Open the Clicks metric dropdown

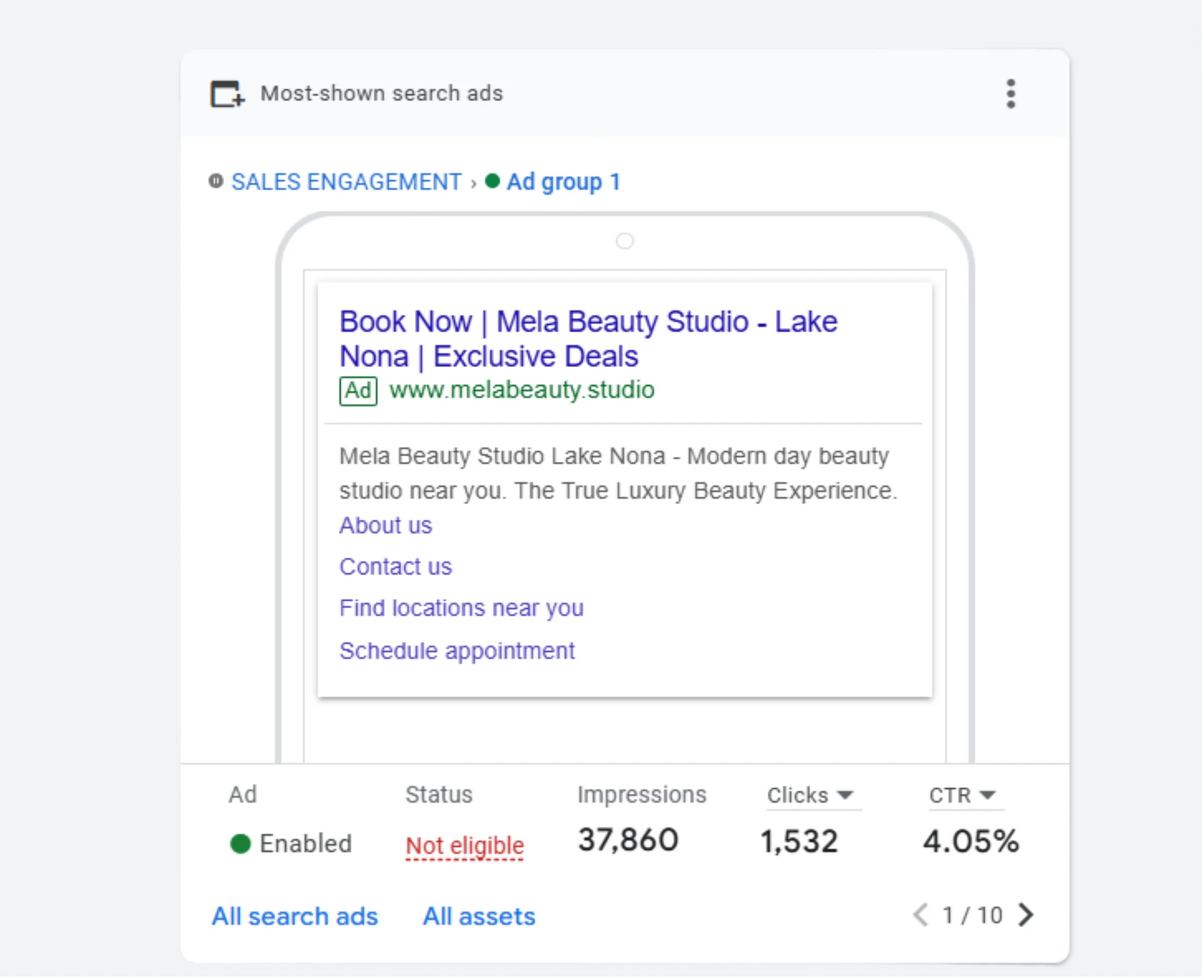tap(812, 795)
